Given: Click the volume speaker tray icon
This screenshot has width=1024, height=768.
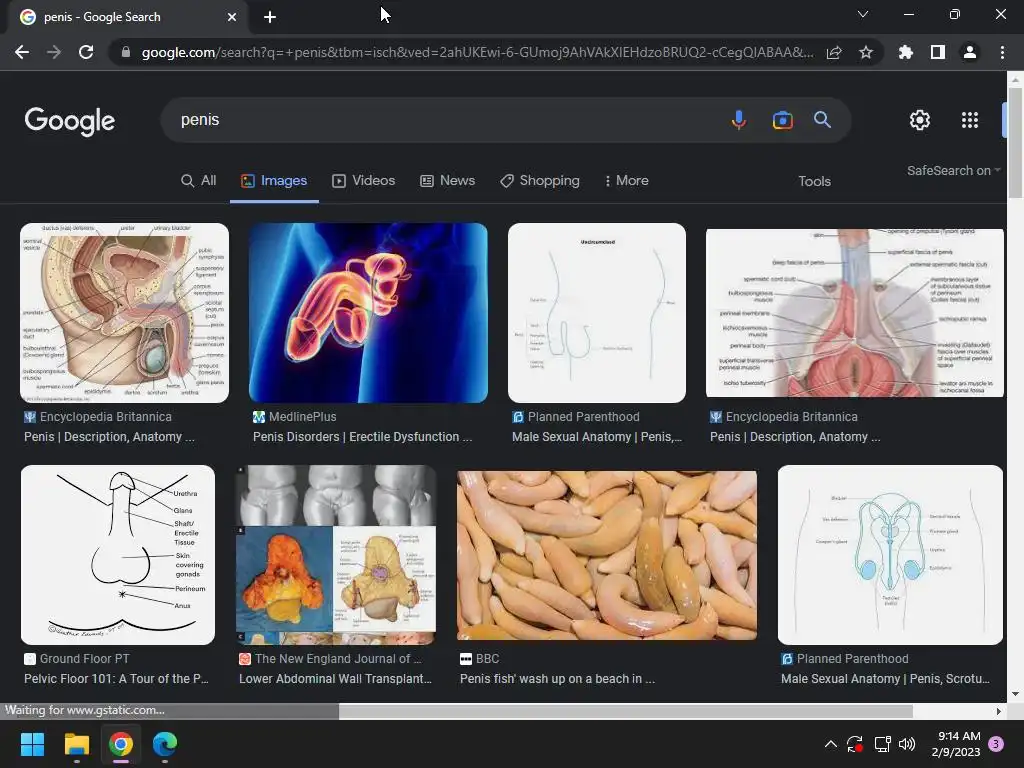Looking at the screenshot, I should click(x=907, y=744).
